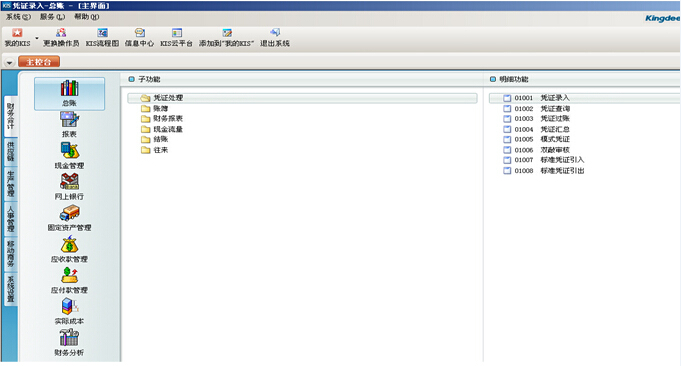Open the 帮助(H) menu
Screen dimensions: 681x366
86,17
